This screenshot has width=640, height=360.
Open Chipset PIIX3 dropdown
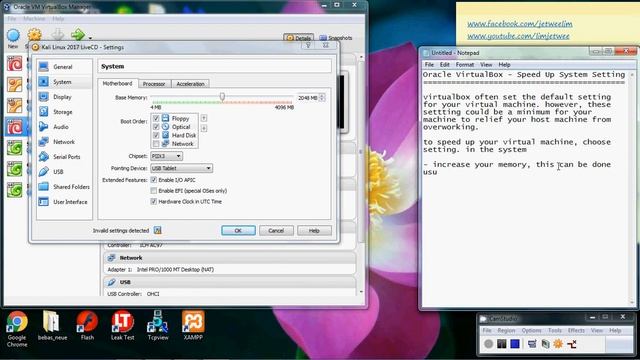[166, 156]
